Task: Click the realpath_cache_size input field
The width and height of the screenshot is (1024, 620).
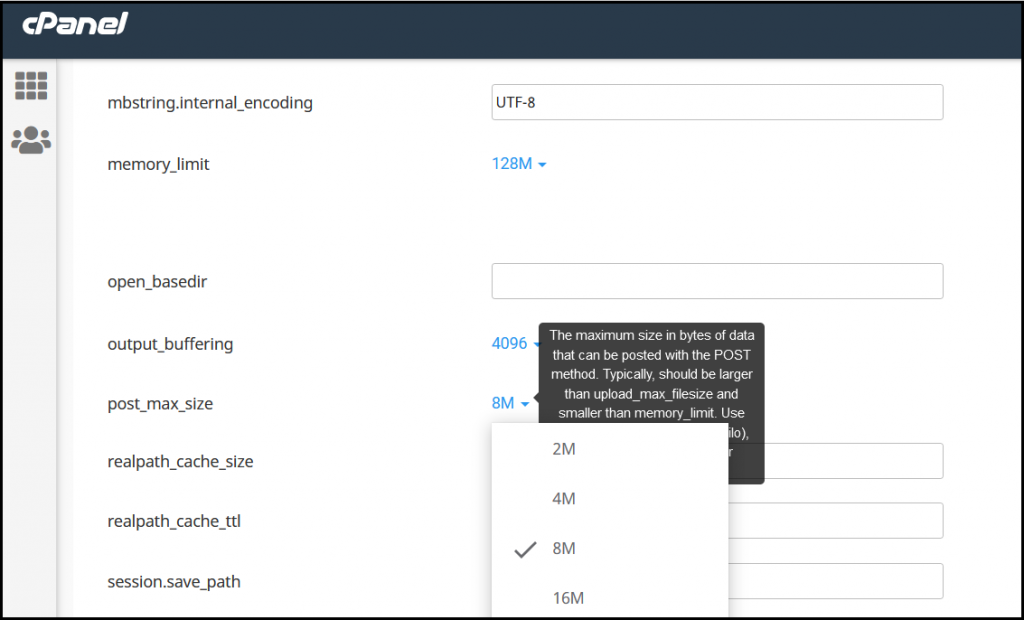Action: (835, 461)
